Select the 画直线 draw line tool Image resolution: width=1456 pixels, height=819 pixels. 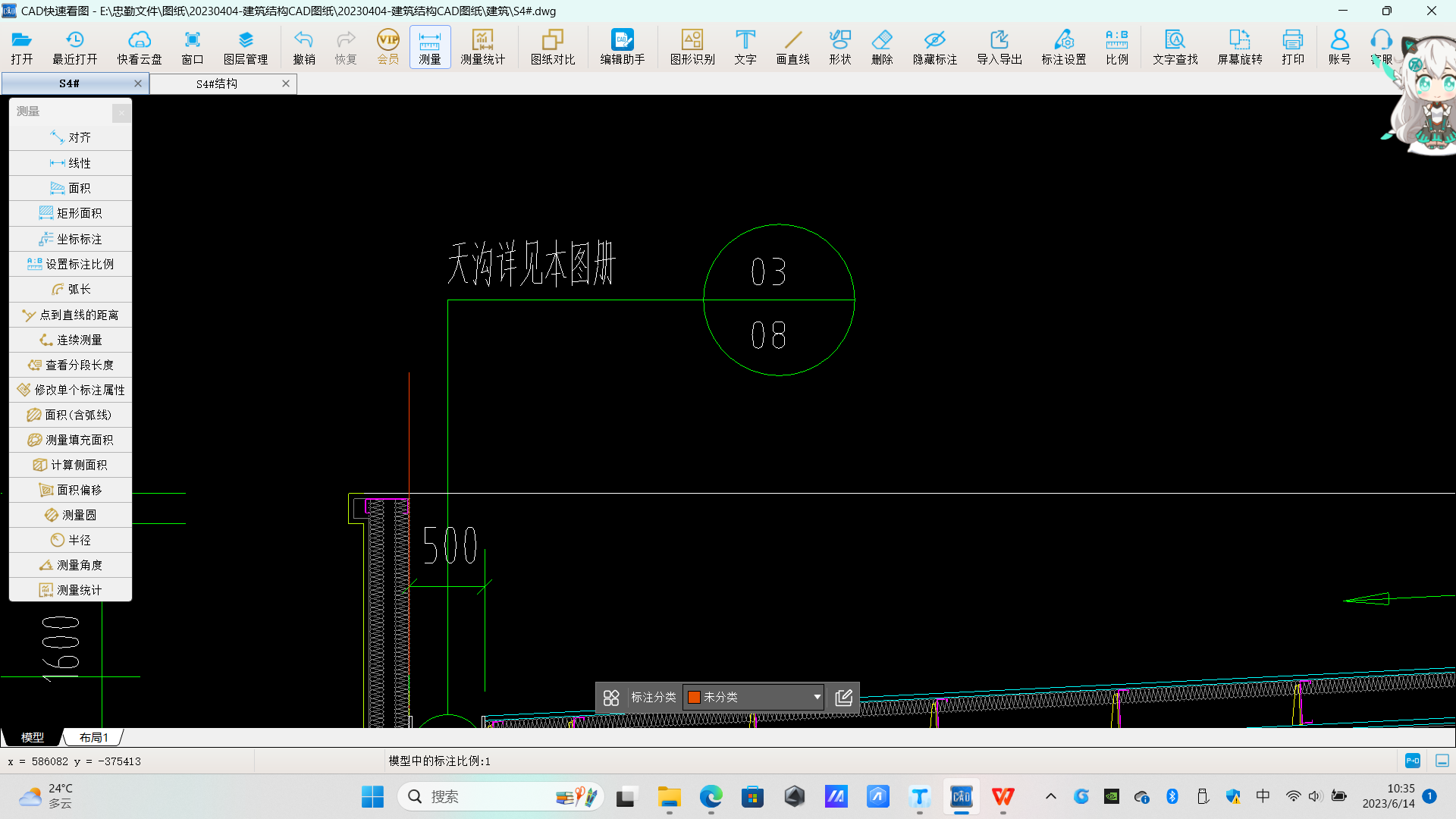792,47
